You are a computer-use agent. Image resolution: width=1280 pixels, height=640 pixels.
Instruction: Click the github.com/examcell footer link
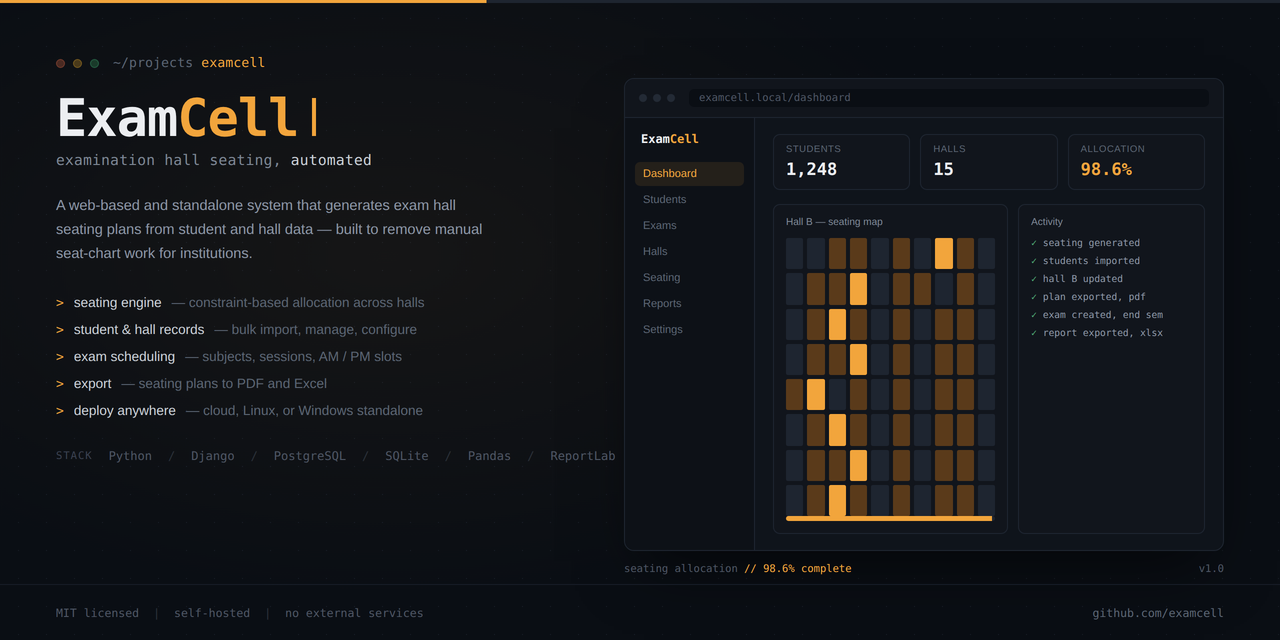(x=1158, y=613)
